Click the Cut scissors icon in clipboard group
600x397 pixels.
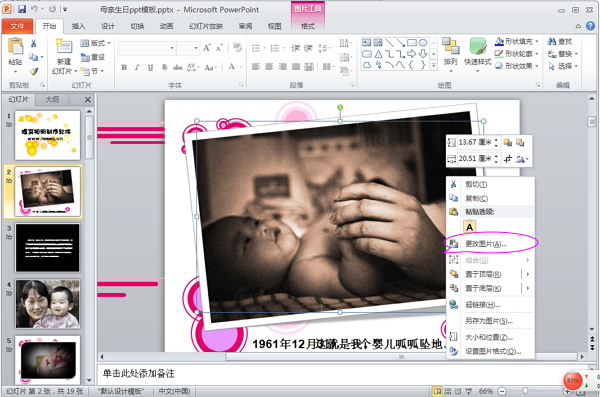[34, 44]
